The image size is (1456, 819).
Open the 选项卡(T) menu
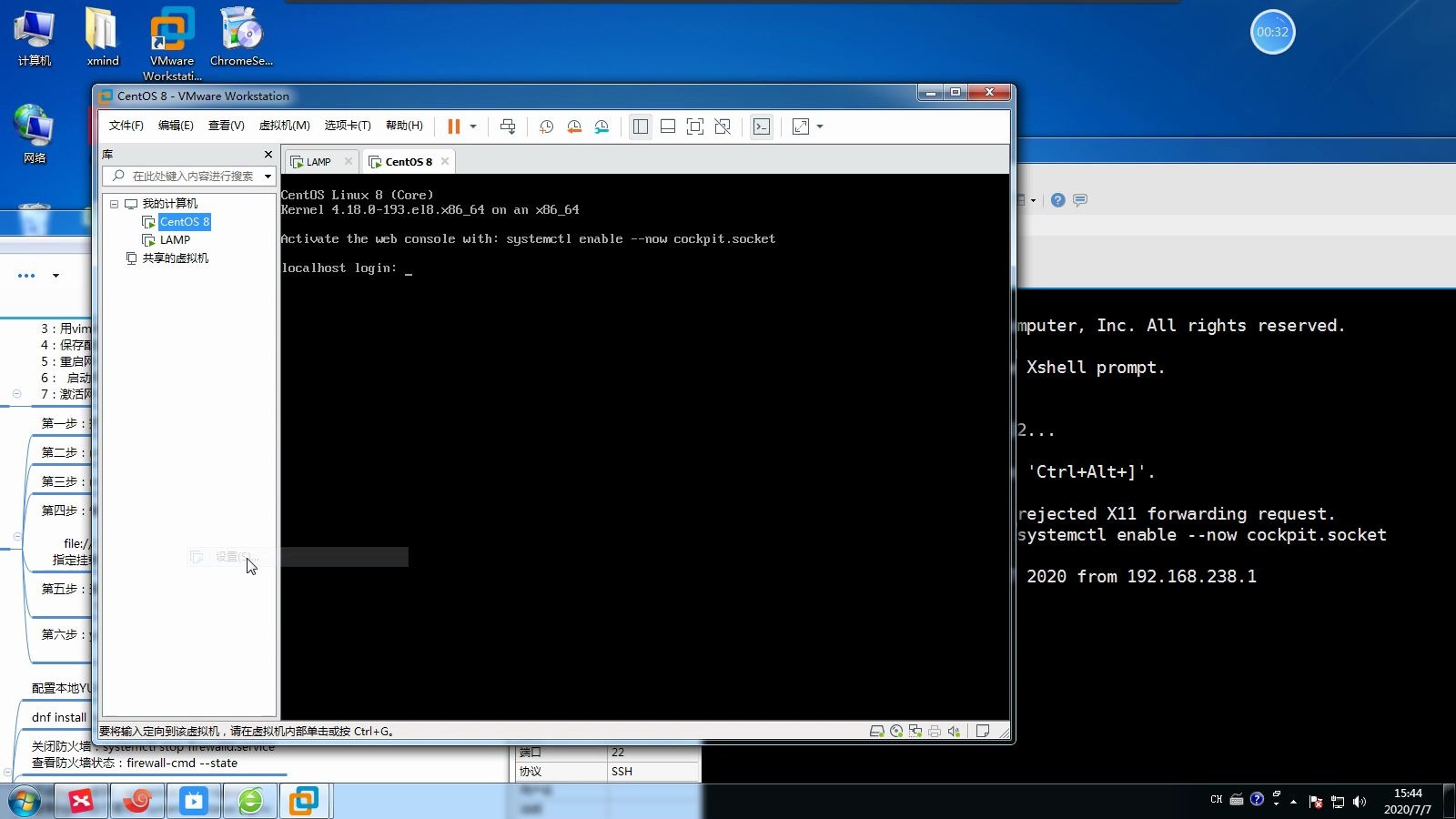pos(348,126)
